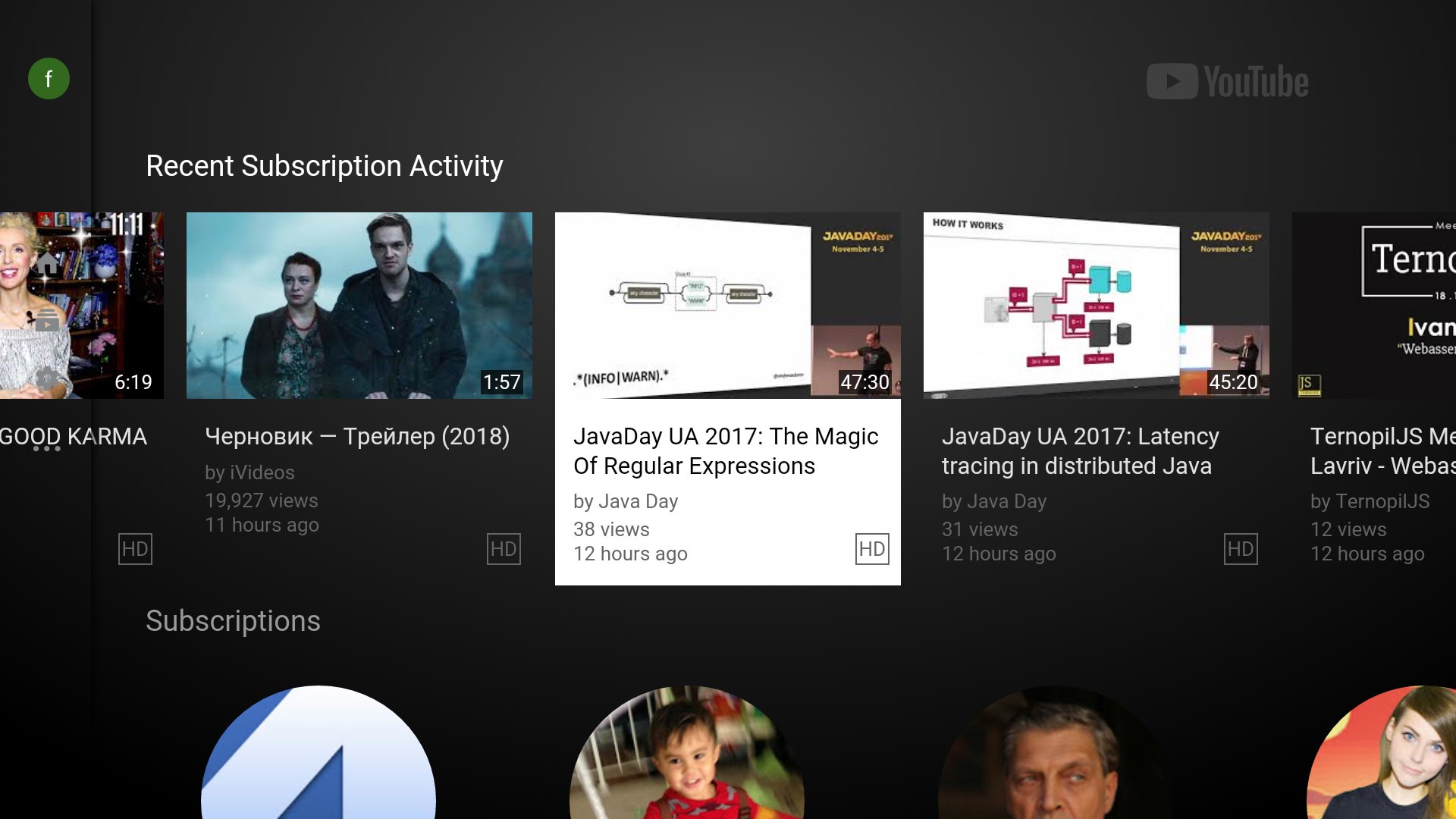Play the Magic Of Regular Expressions thumbnail

coord(728,306)
